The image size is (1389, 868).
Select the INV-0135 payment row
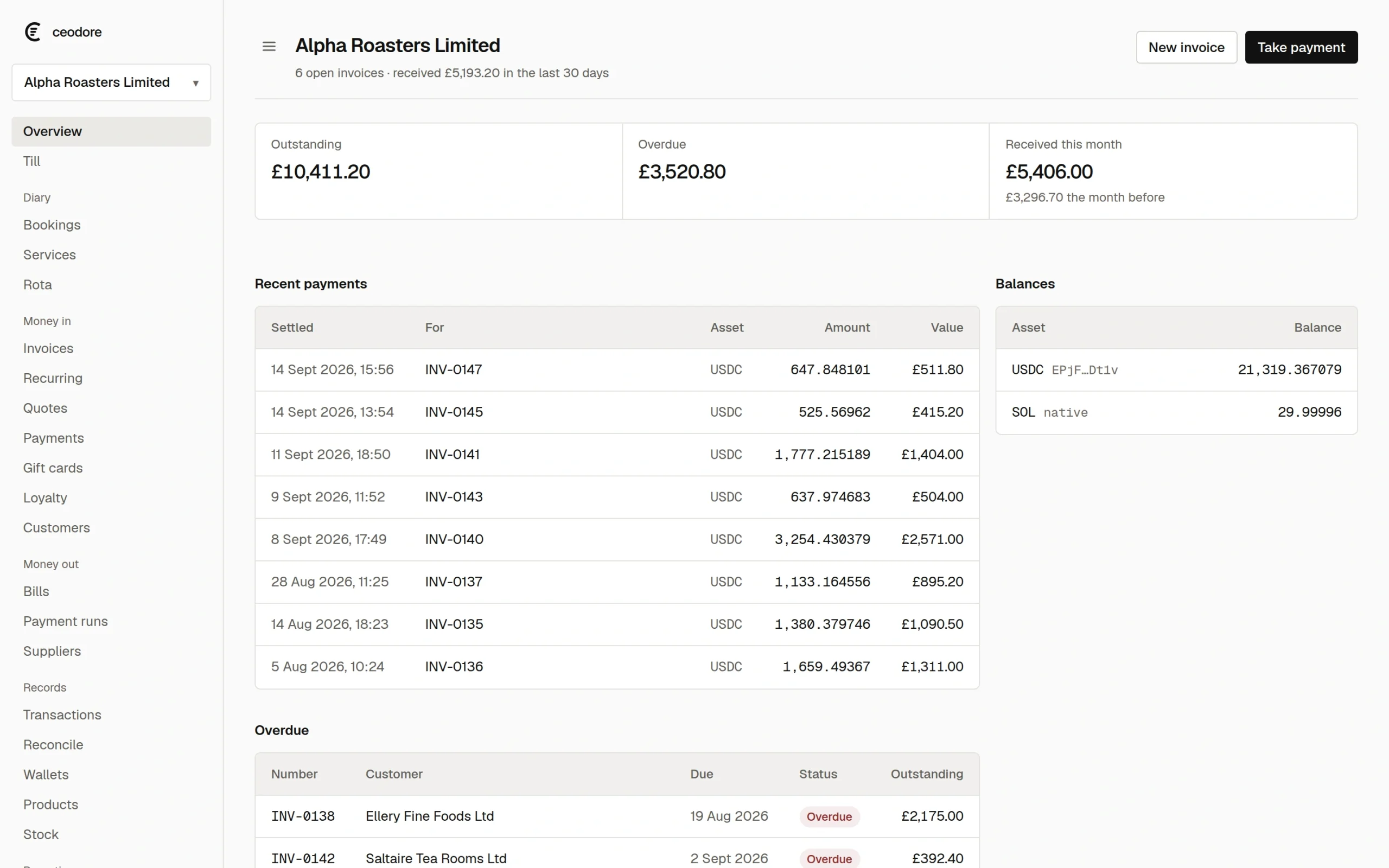617,624
